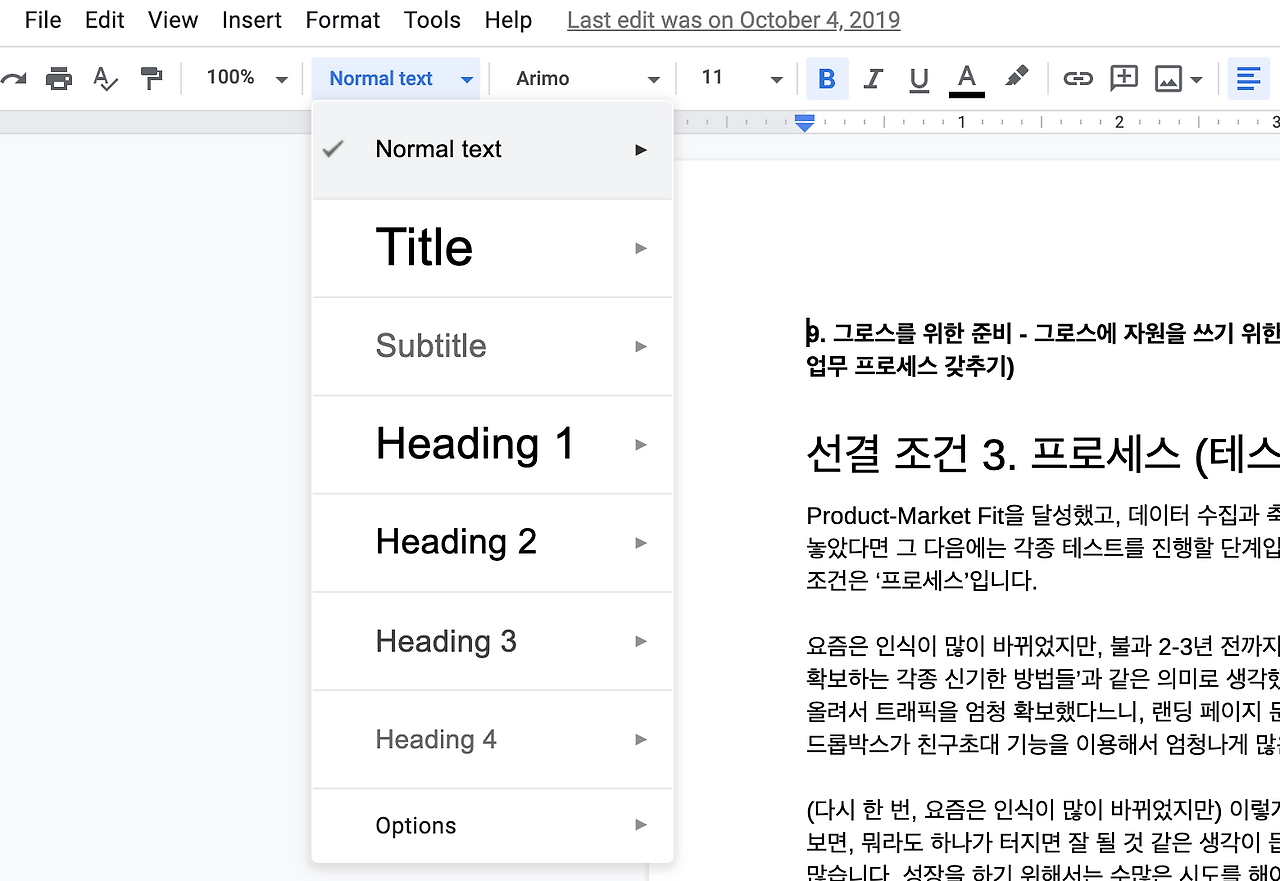The height and width of the screenshot is (881, 1280).
Task: Expand the Options submenu arrow
Action: coord(641,825)
